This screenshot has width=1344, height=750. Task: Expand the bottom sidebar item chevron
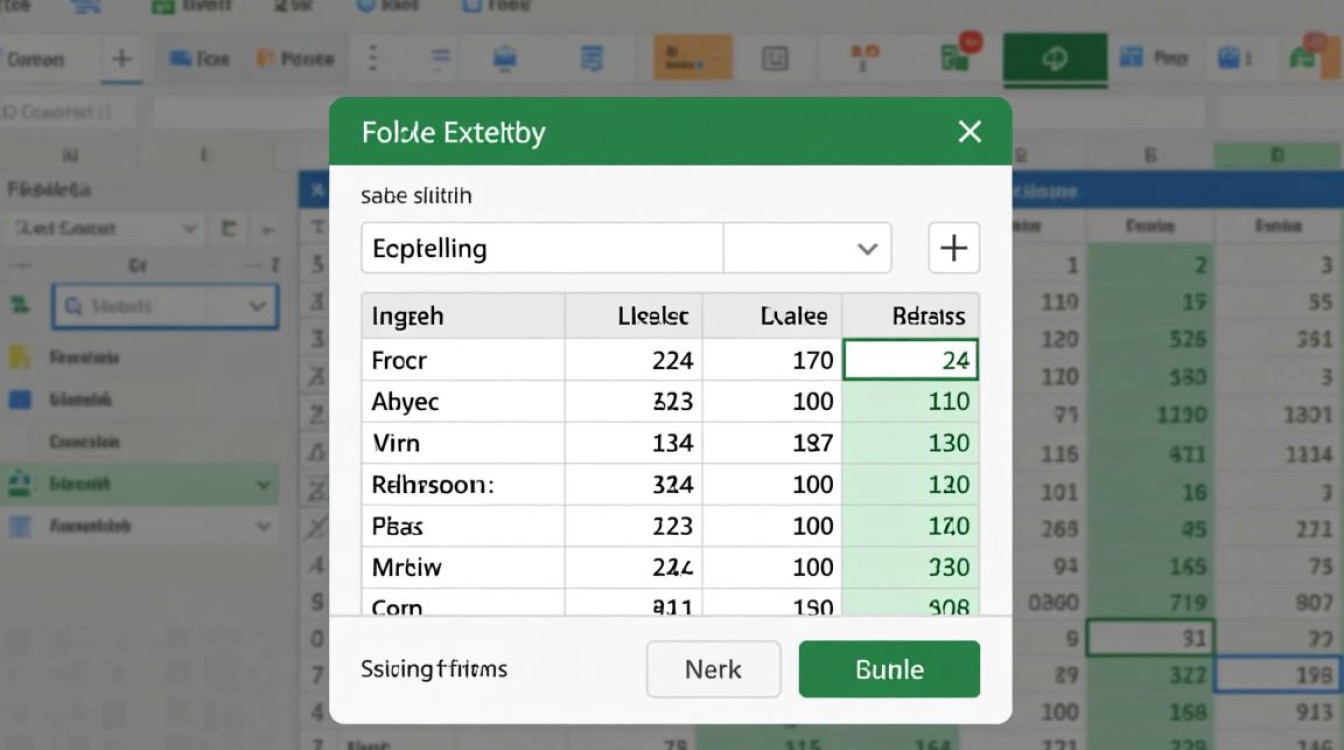(264, 526)
